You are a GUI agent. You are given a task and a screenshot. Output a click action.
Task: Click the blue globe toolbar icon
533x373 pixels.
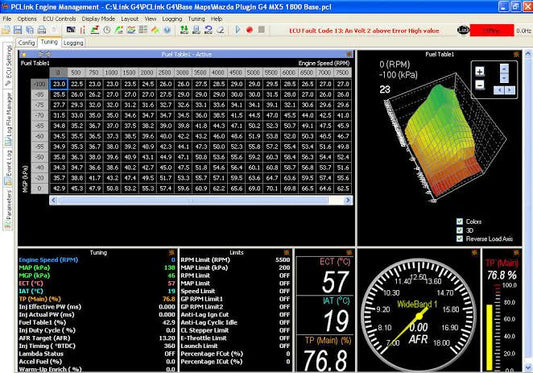tap(167, 30)
